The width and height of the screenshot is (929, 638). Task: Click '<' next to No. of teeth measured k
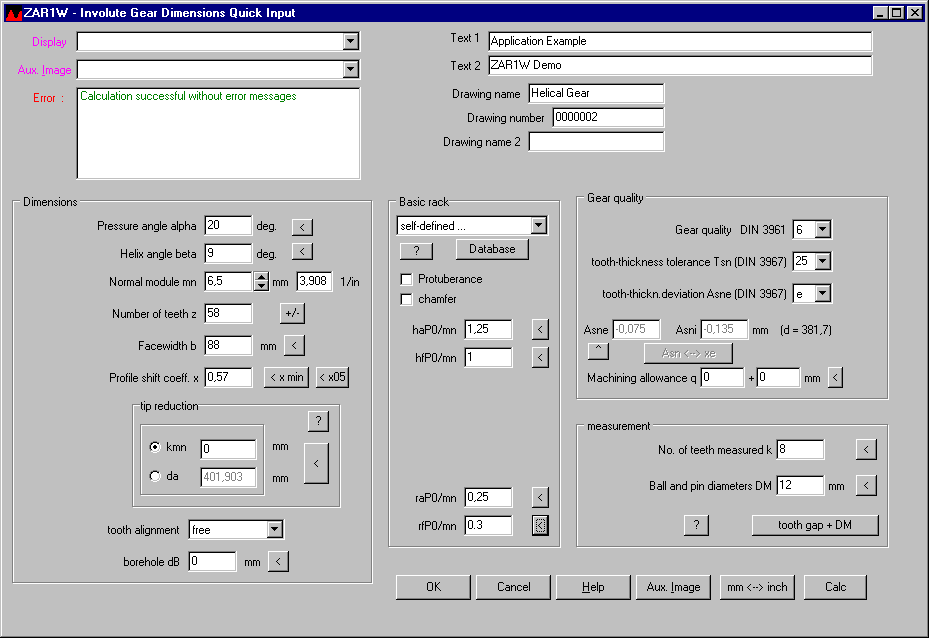pyautogui.click(x=867, y=450)
